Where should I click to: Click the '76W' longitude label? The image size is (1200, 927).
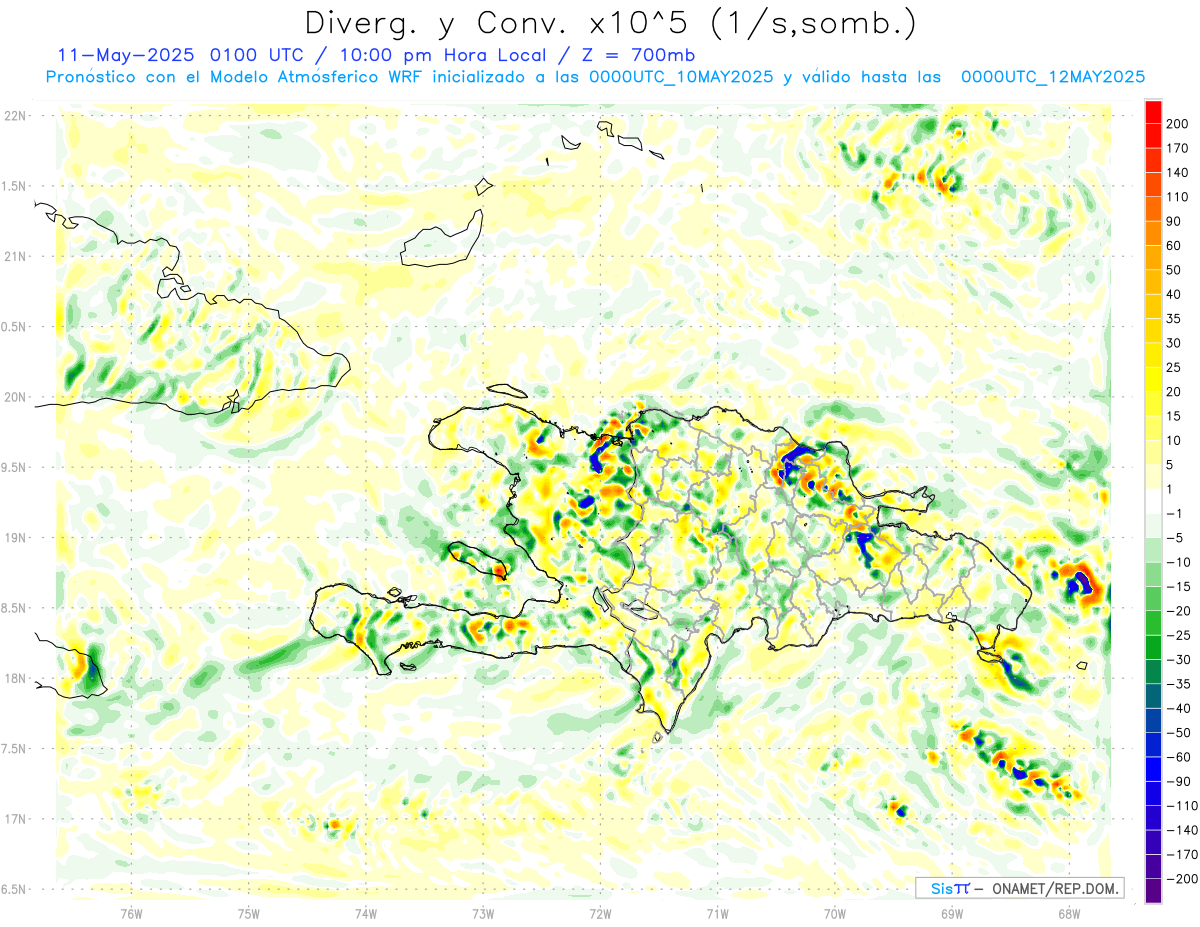click(130, 913)
